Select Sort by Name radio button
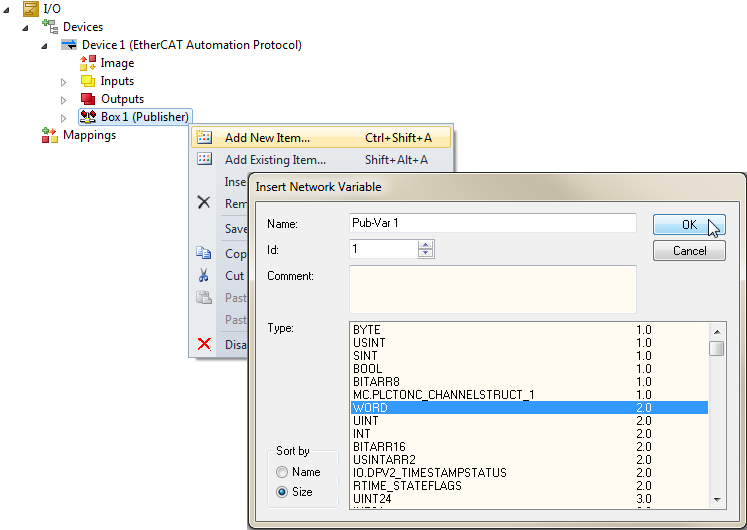The width and height of the screenshot is (747, 530). [282, 472]
